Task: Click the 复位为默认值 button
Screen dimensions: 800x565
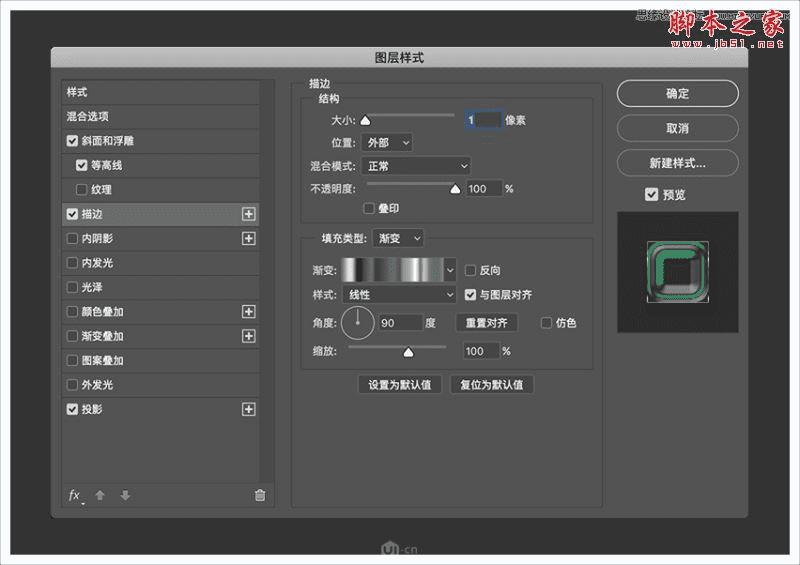Action: point(492,385)
